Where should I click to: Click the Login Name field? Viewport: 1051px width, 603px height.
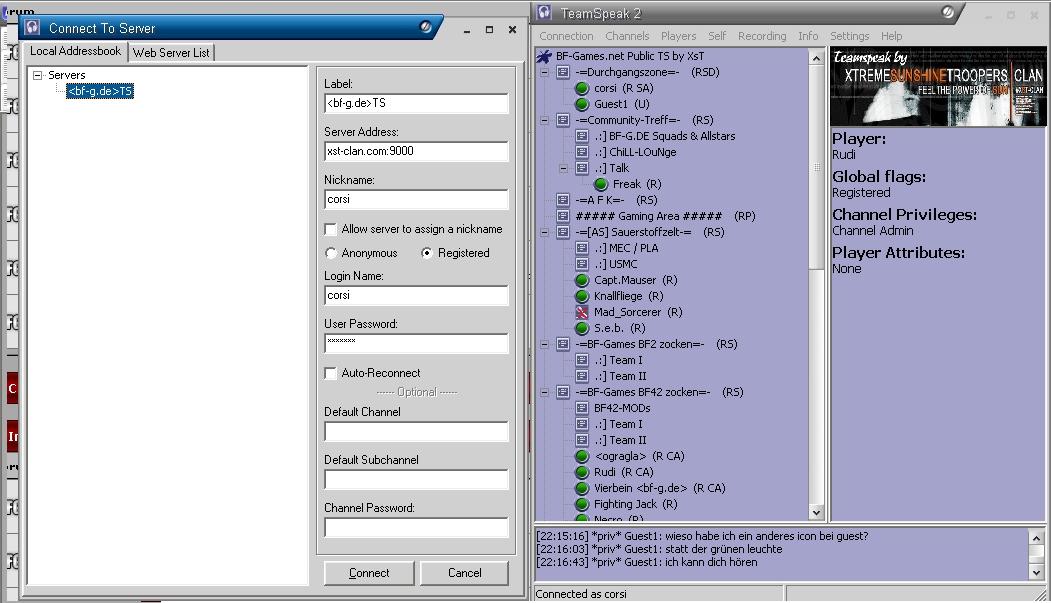[416, 295]
